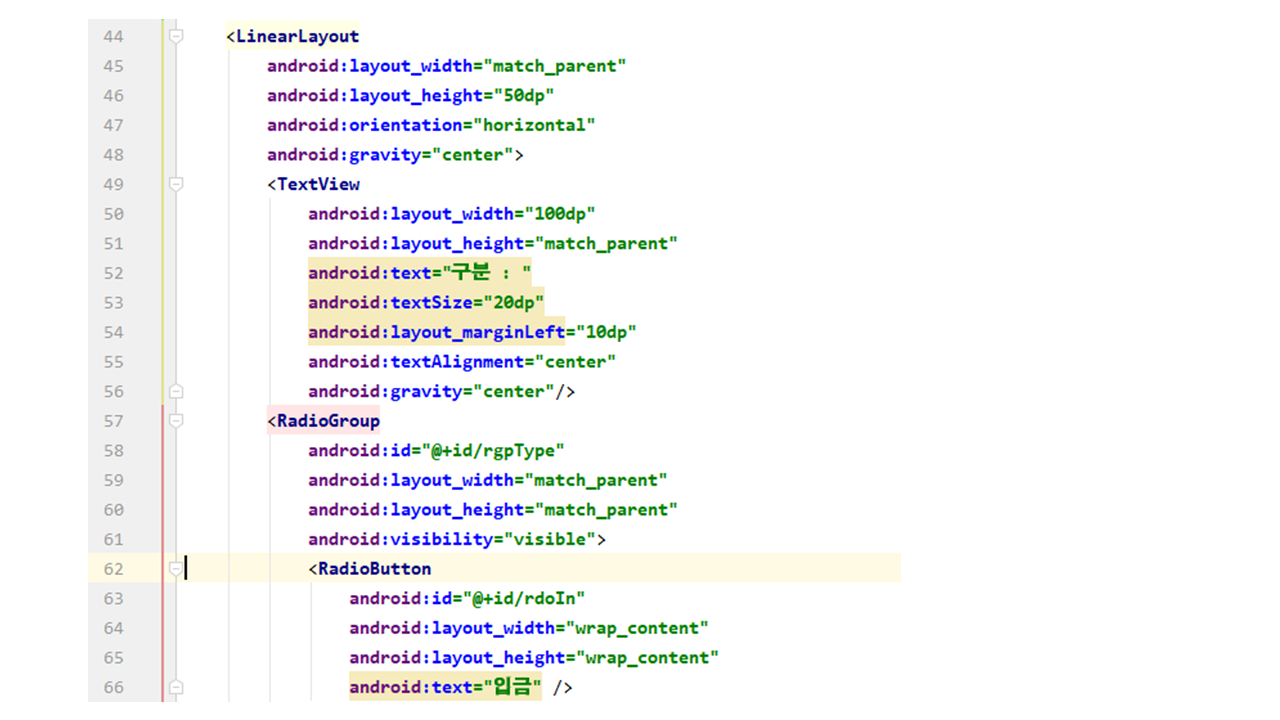This screenshot has width=1280, height=720.
Task: Collapse the RadioButton block on line 62
Action: [176, 569]
